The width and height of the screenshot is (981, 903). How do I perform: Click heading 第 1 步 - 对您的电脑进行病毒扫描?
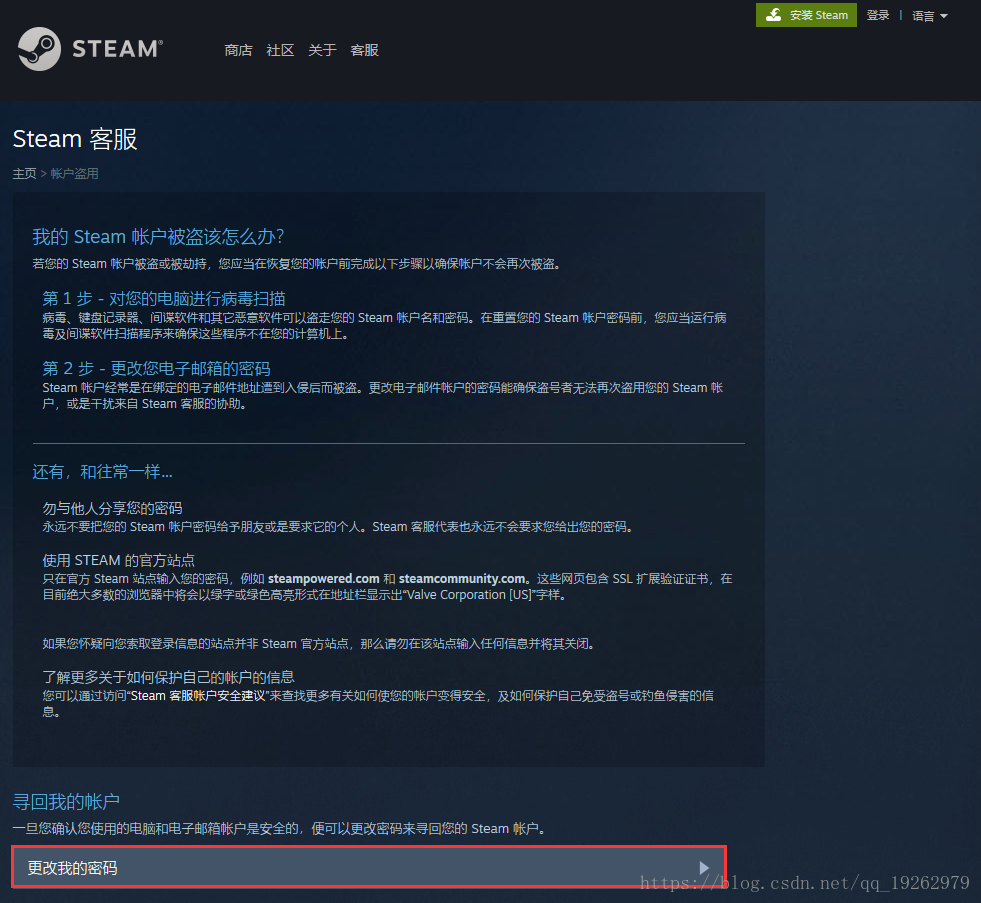[164, 298]
